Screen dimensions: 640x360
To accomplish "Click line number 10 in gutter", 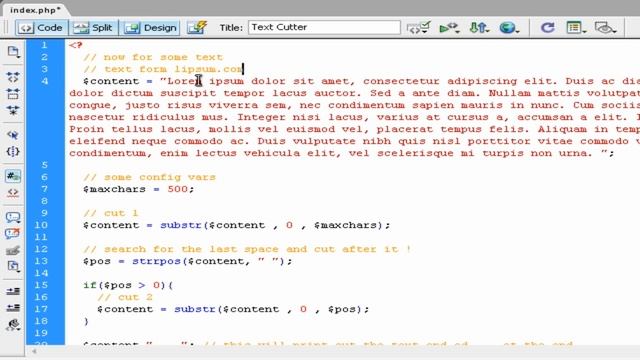I will pyautogui.click(x=41, y=225).
